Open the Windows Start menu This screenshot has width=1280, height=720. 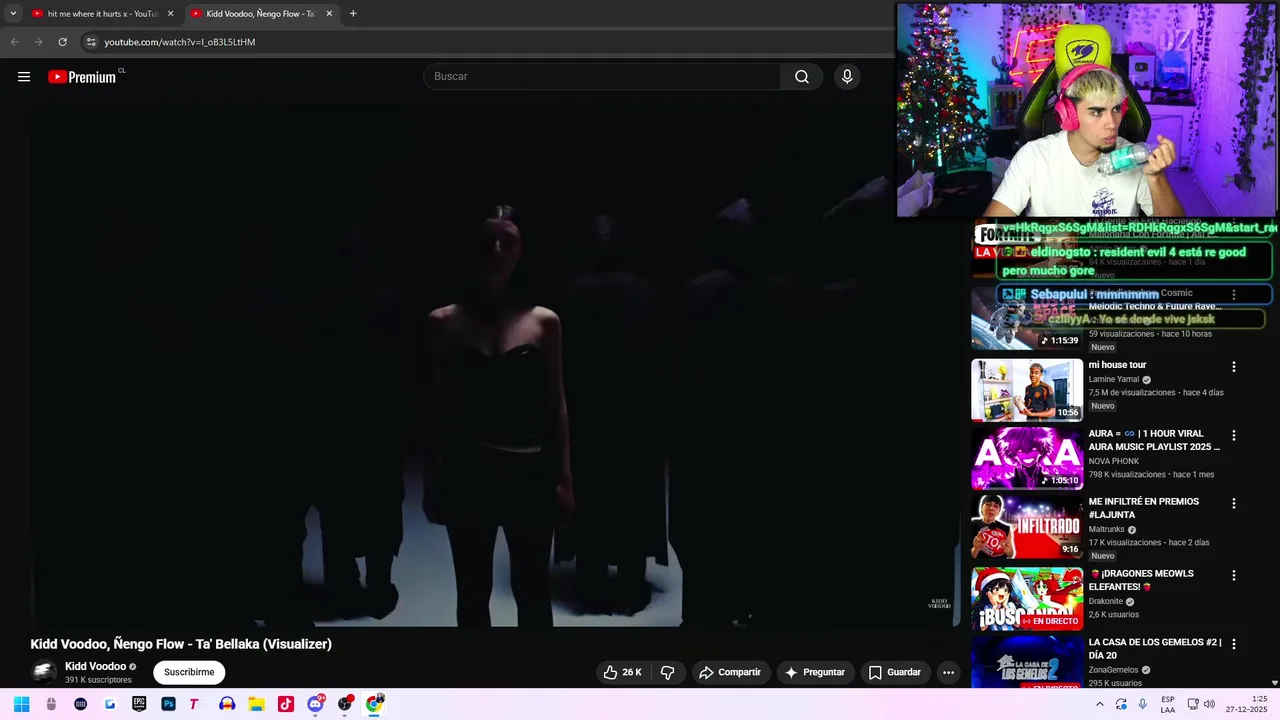(x=21, y=704)
